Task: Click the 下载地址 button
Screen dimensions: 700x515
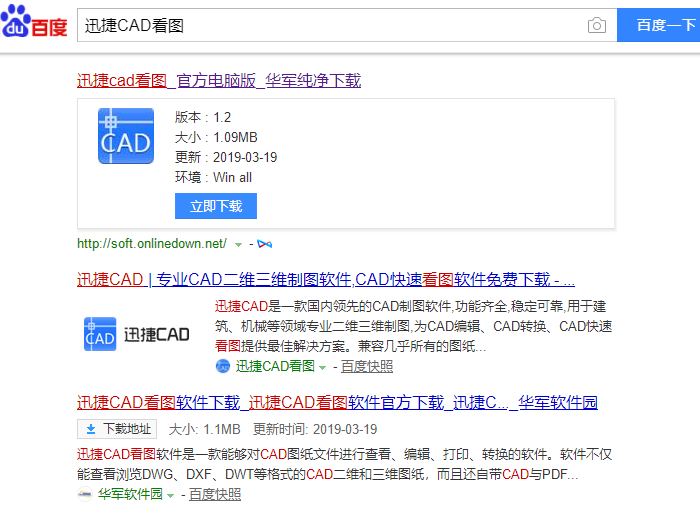Action: coord(117,429)
